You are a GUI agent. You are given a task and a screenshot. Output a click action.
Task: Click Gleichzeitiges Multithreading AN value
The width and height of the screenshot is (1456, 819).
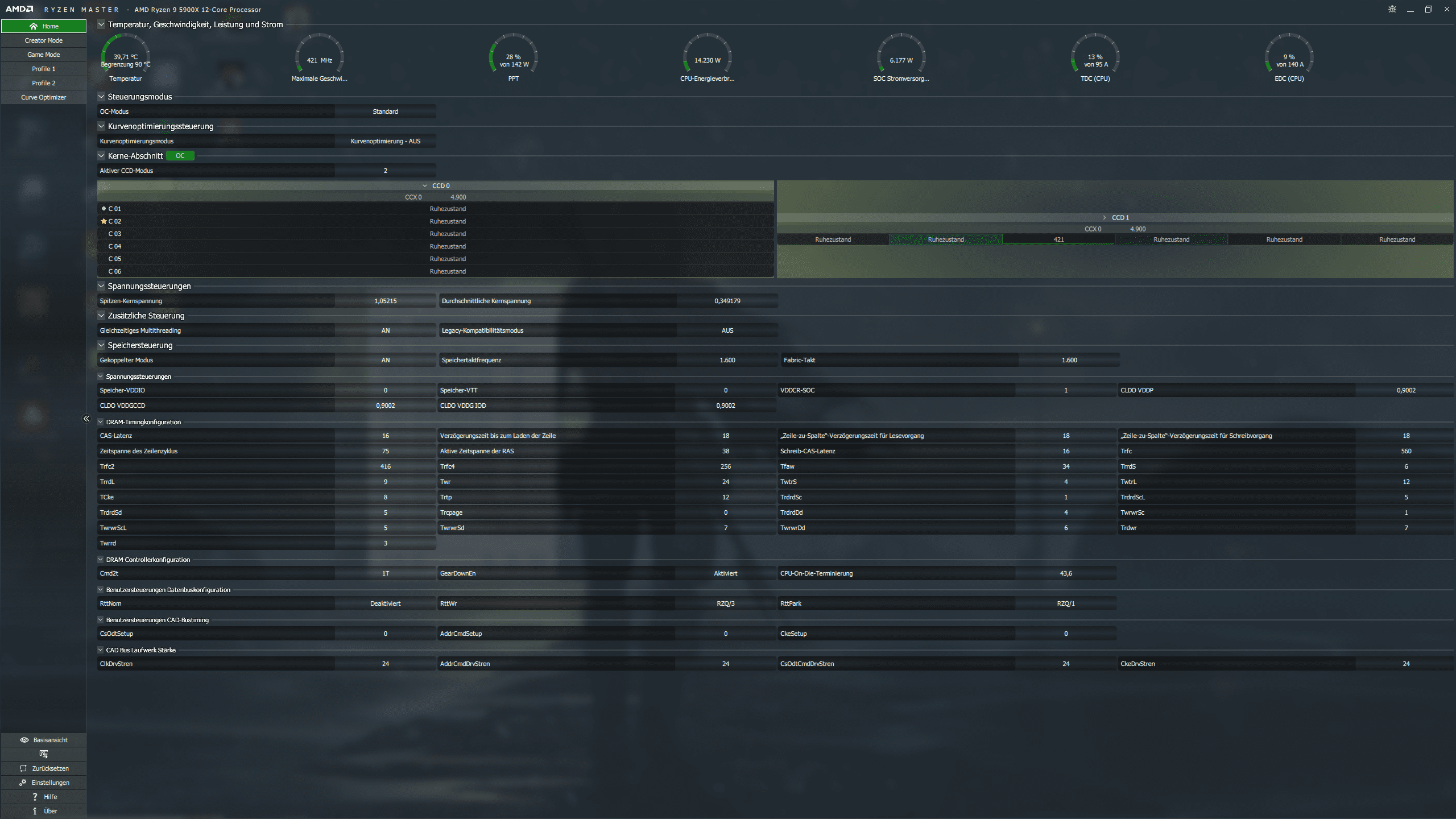tap(386, 330)
